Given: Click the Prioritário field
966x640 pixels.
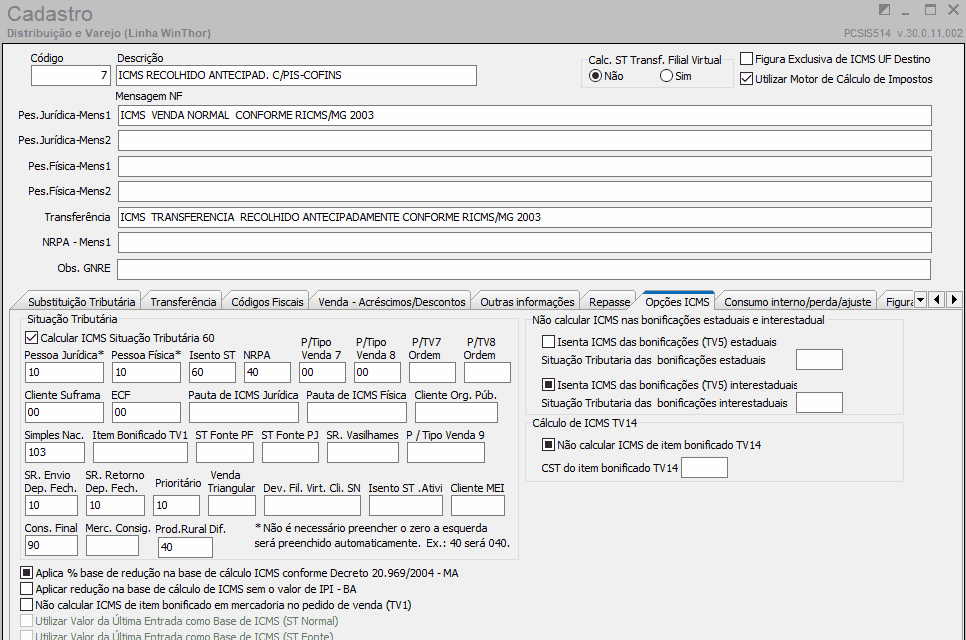Looking at the screenshot, I should point(176,506).
